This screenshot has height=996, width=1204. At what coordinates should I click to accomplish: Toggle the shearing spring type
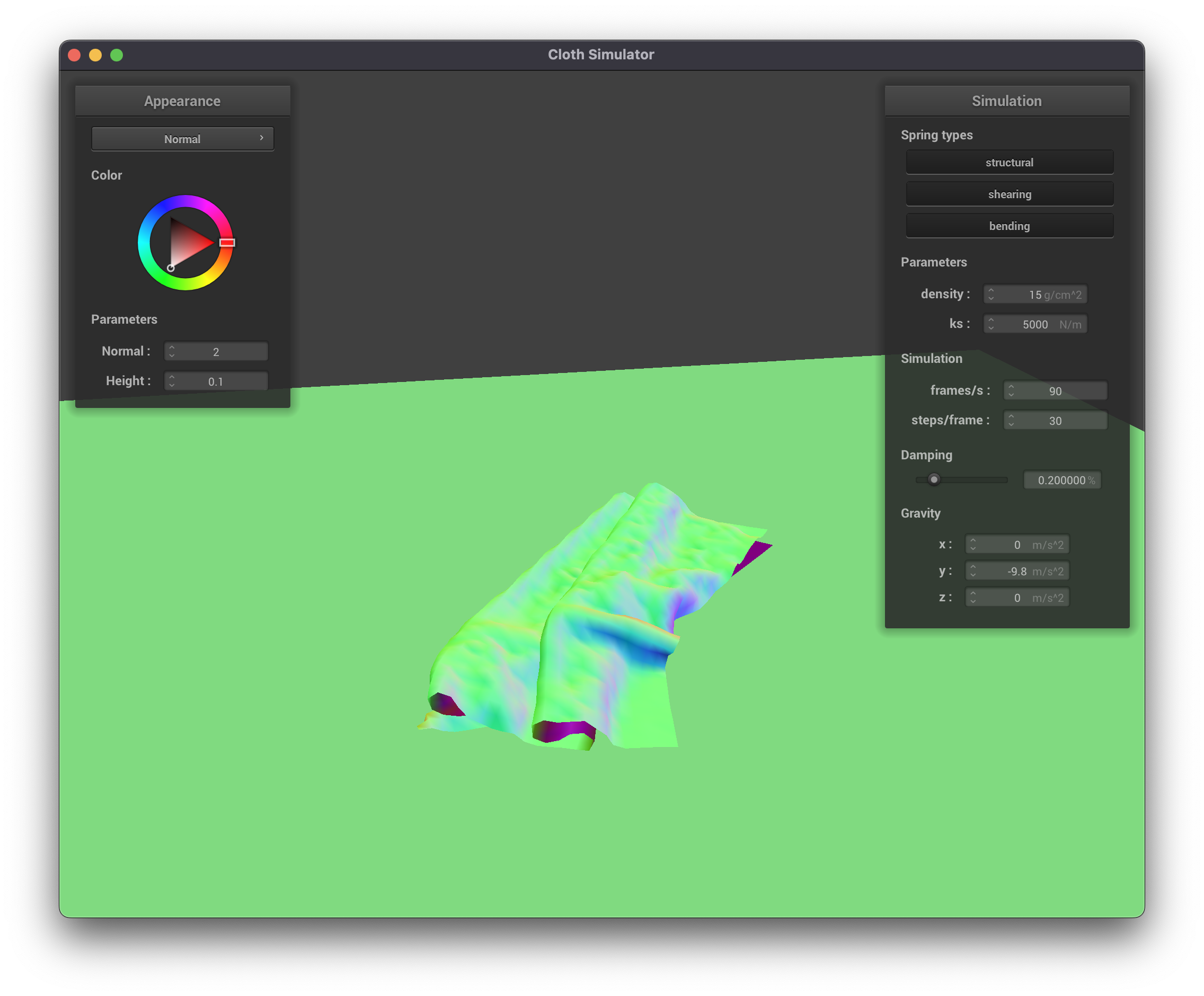coord(1009,194)
